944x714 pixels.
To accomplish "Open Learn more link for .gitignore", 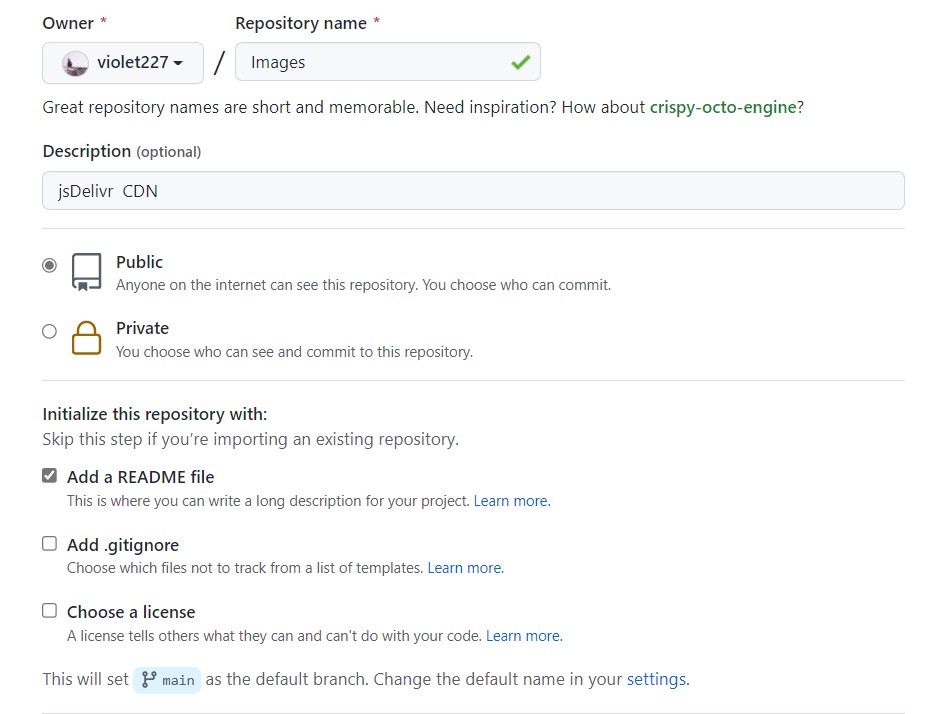I will [x=465, y=568].
